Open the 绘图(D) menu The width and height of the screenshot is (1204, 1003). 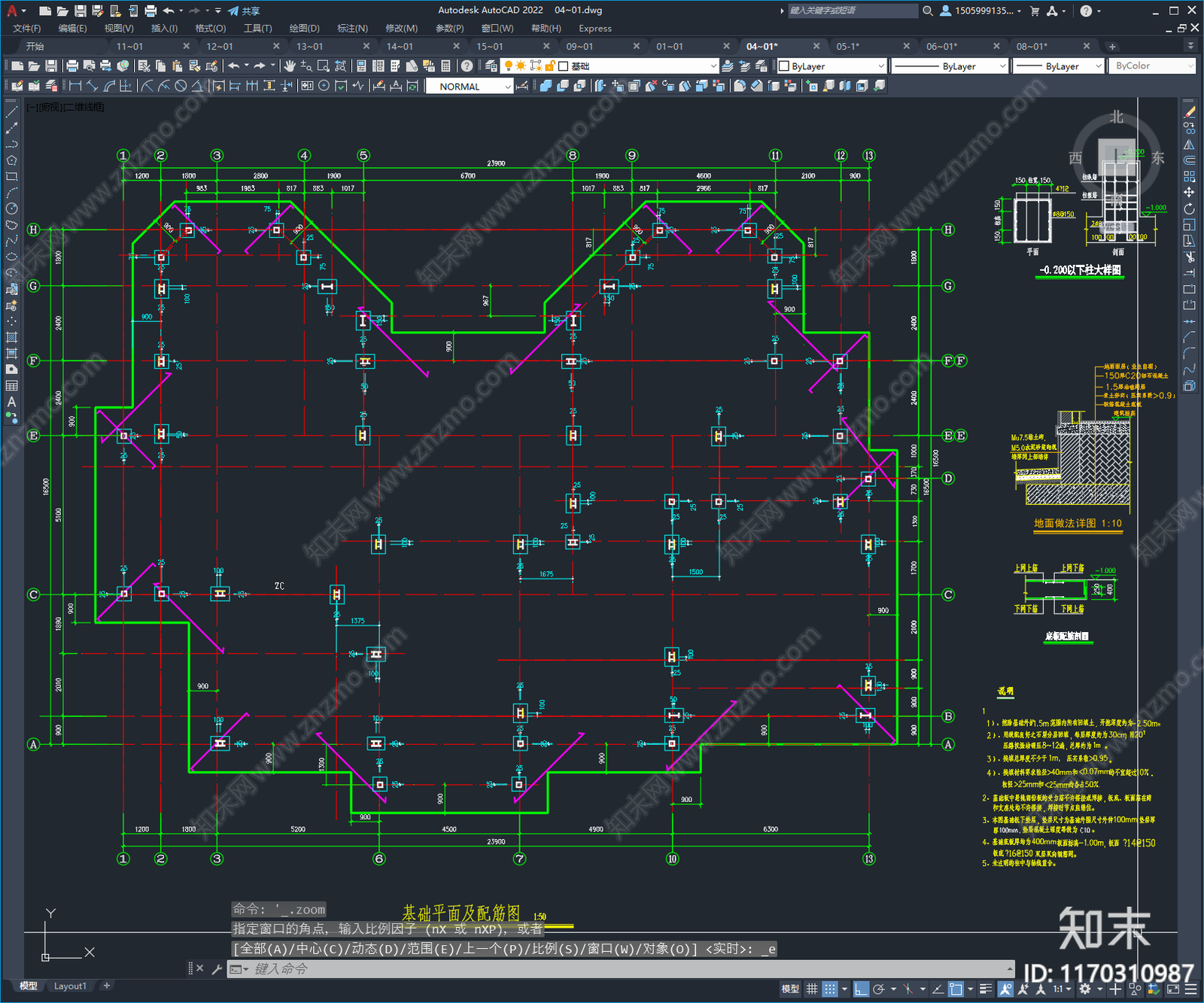[x=304, y=29]
